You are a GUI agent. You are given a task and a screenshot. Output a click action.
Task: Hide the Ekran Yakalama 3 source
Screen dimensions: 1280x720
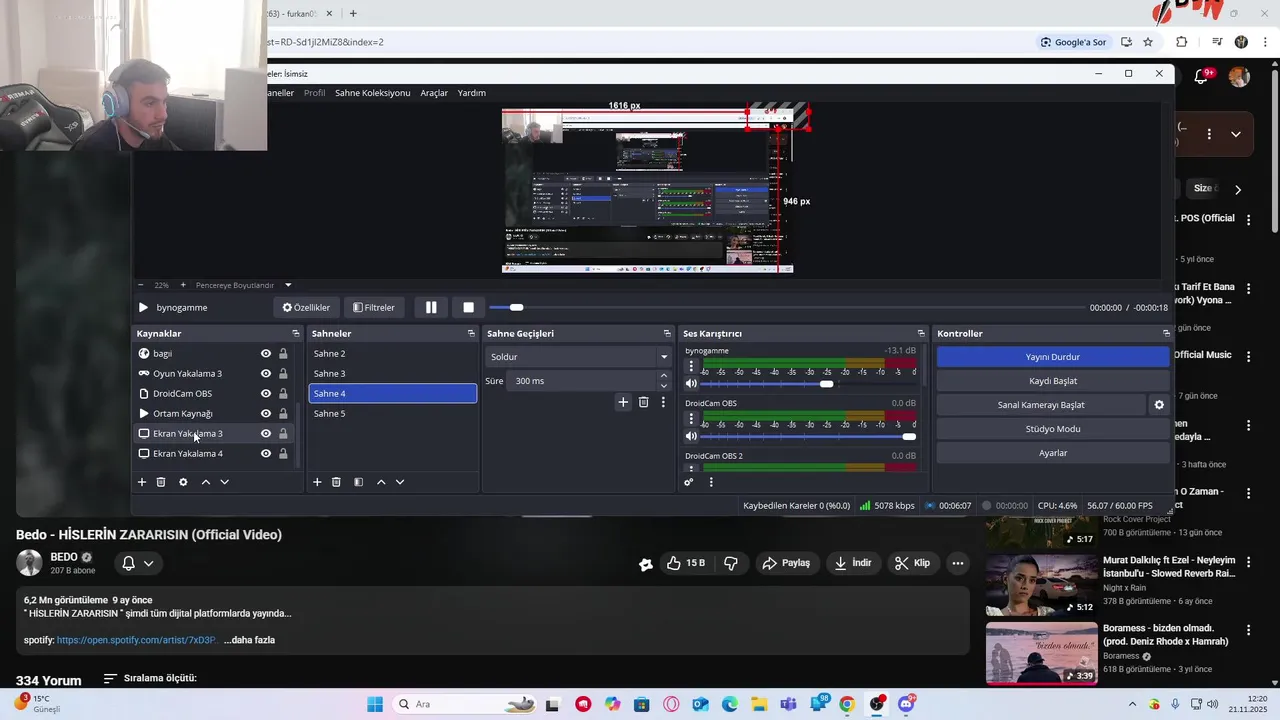[x=266, y=433]
